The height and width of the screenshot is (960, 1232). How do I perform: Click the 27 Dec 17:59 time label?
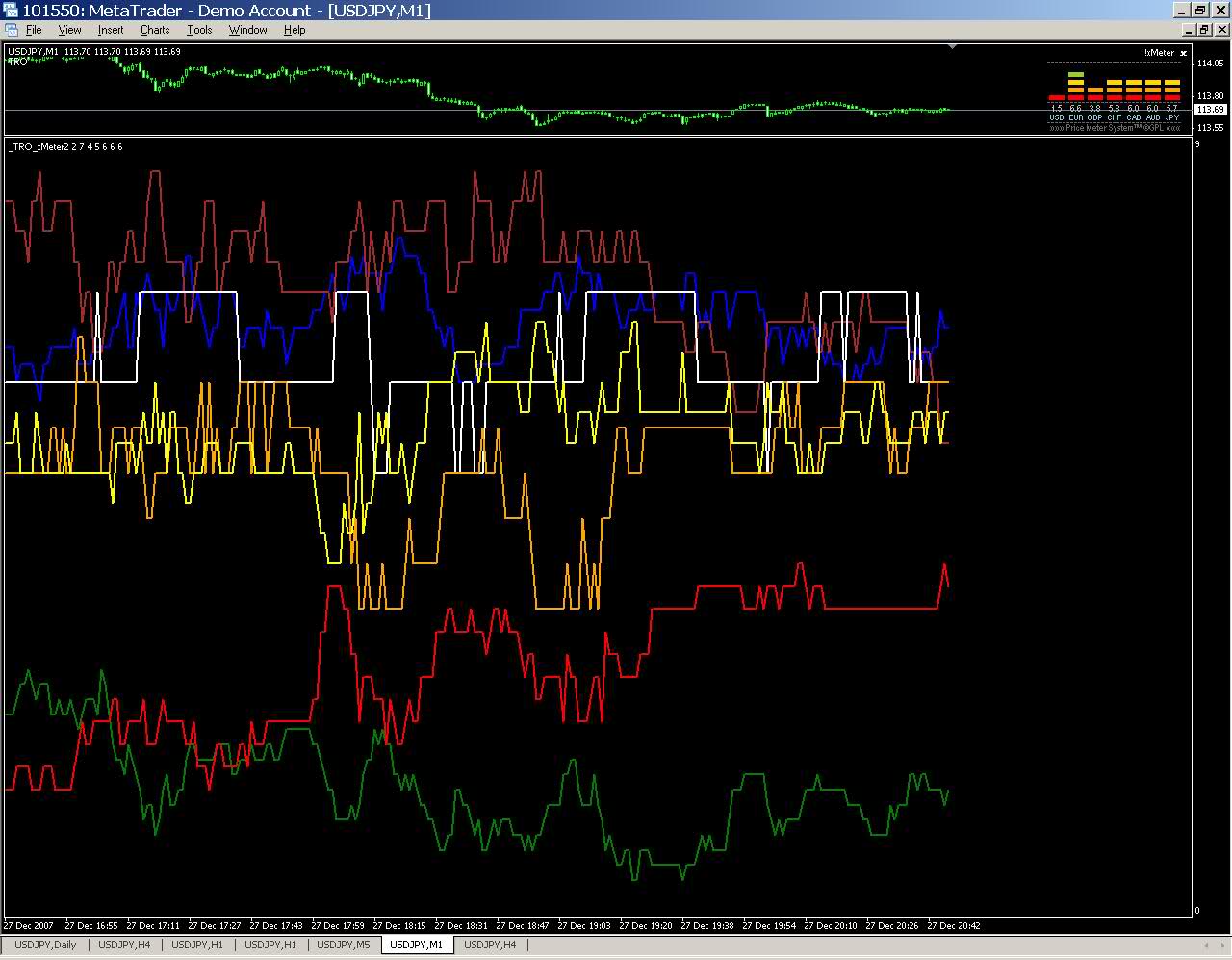(x=339, y=926)
